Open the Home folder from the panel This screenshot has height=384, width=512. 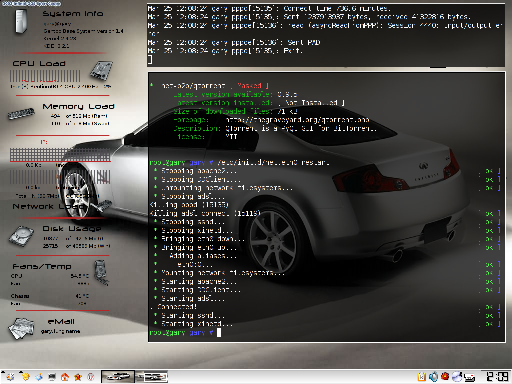(x=65, y=377)
